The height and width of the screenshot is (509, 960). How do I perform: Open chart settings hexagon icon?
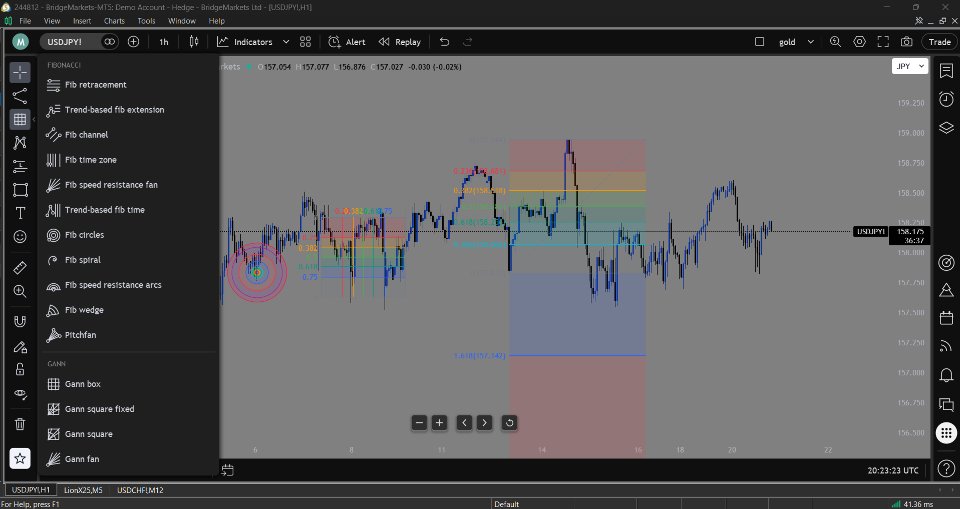(860, 42)
